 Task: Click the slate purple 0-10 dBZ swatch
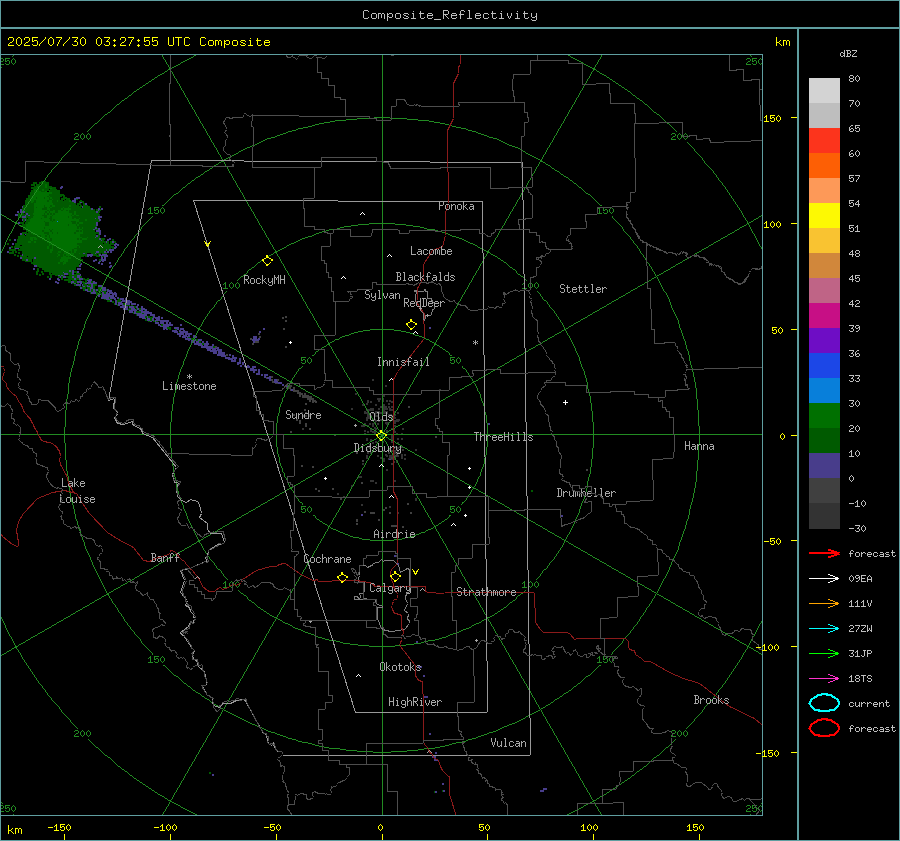click(x=824, y=466)
